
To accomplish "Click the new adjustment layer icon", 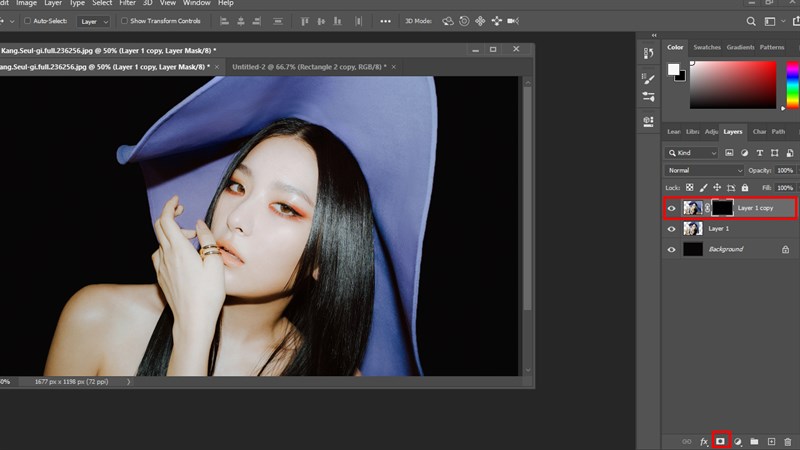I will [x=737, y=441].
